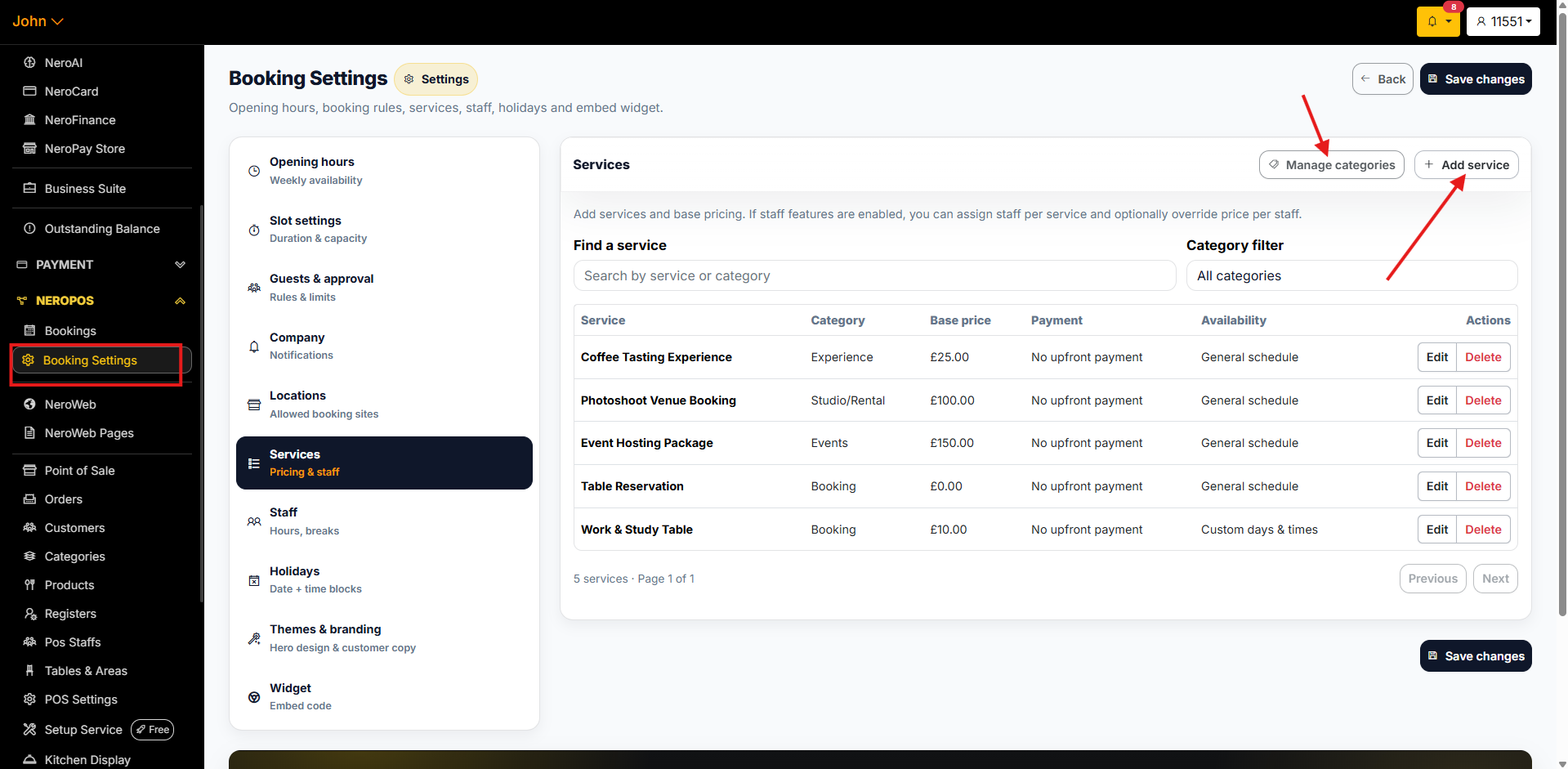Open the 11551 user menu dropdown
The width and height of the screenshot is (1568, 769).
(x=1503, y=22)
